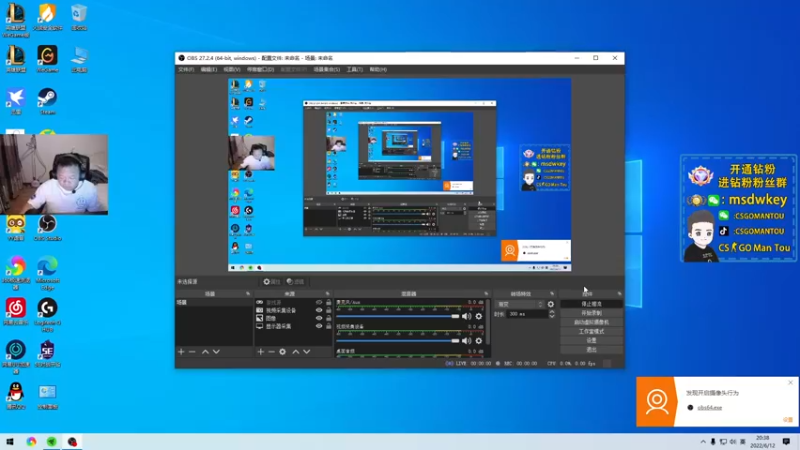Click the 开始录制 start recording button
Screen dimensions: 800x450
[591, 313]
